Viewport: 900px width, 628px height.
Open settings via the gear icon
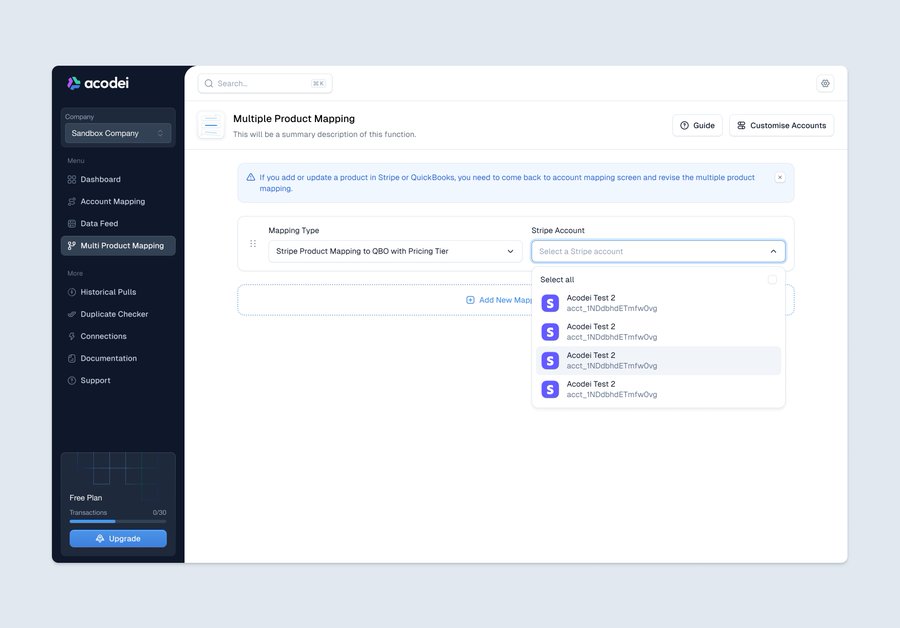[x=825, y=83]
